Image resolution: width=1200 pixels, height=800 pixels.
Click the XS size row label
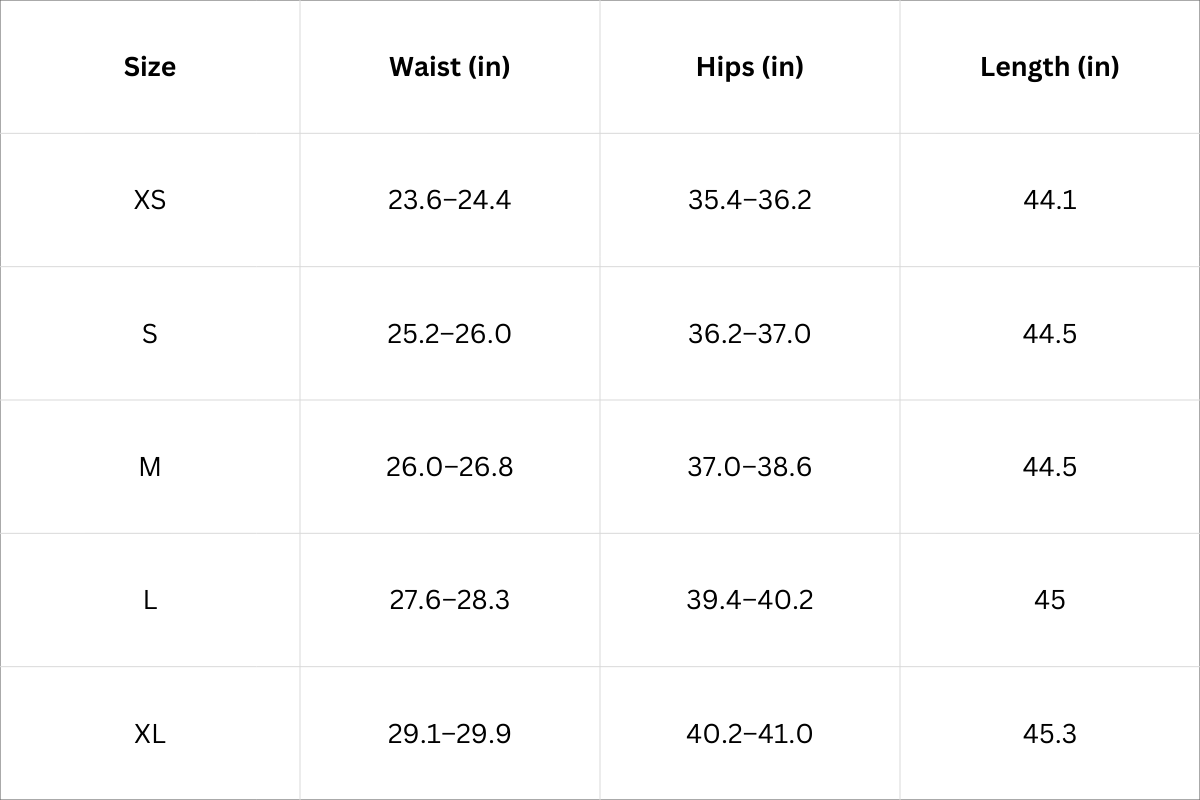[150, 200]
